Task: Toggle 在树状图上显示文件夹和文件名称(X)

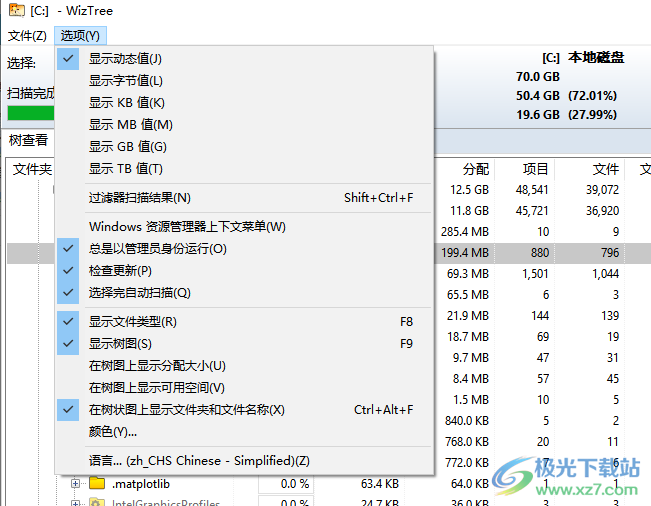Action: pyautogui.click(x=245, y=410)
